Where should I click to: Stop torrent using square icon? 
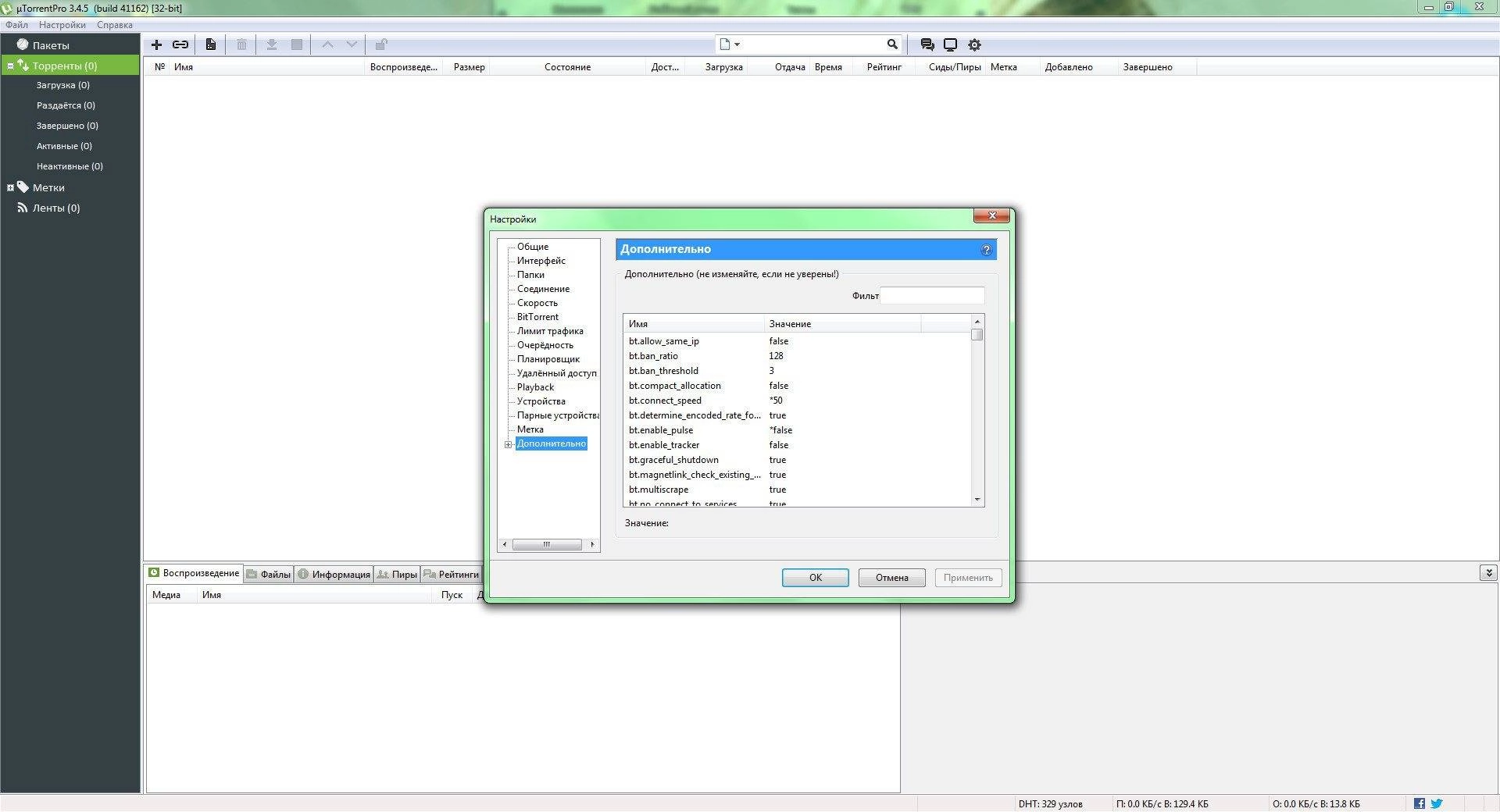[297, 45]
